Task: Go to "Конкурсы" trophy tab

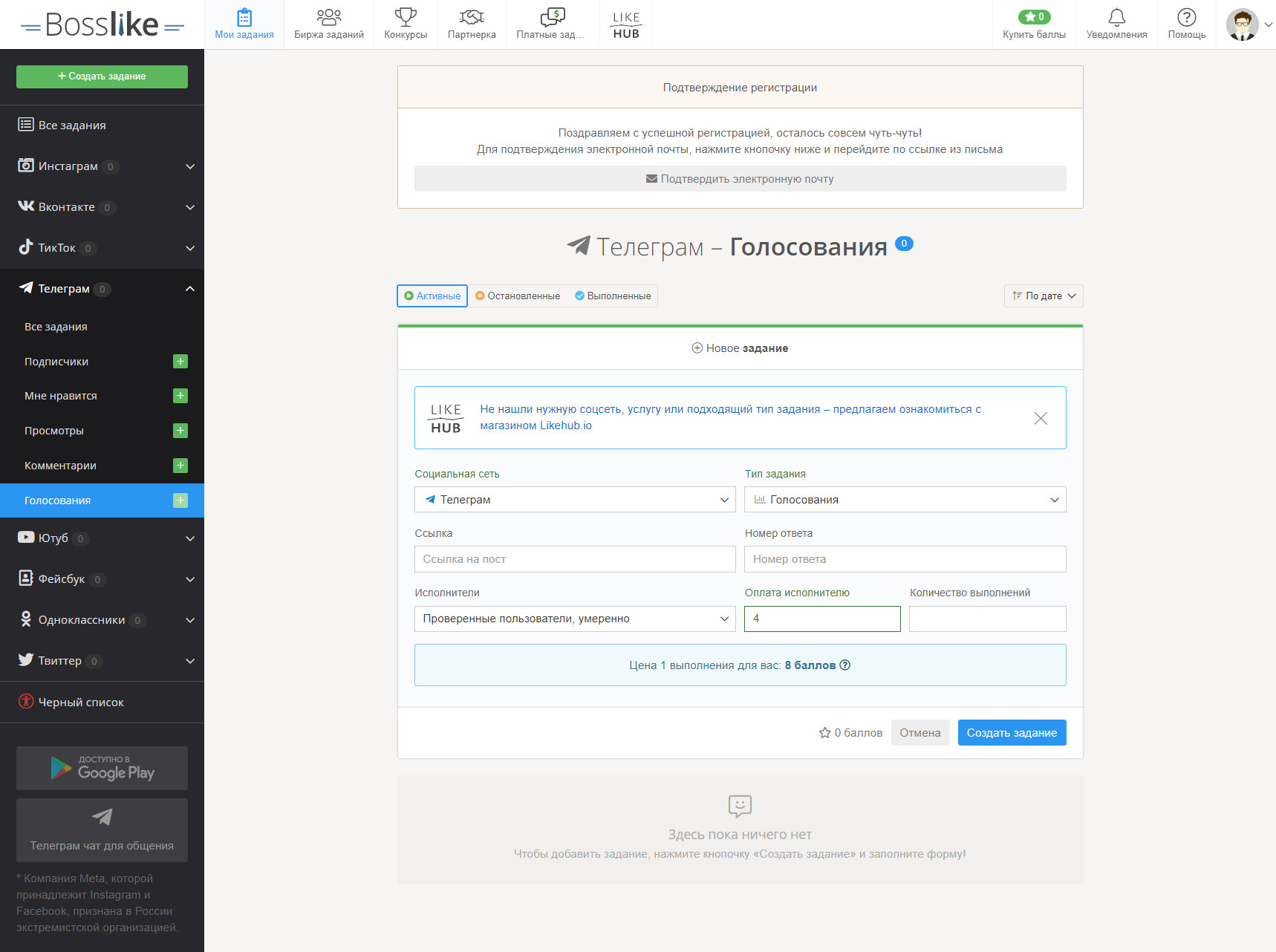Action: click(x=406, y=25)
